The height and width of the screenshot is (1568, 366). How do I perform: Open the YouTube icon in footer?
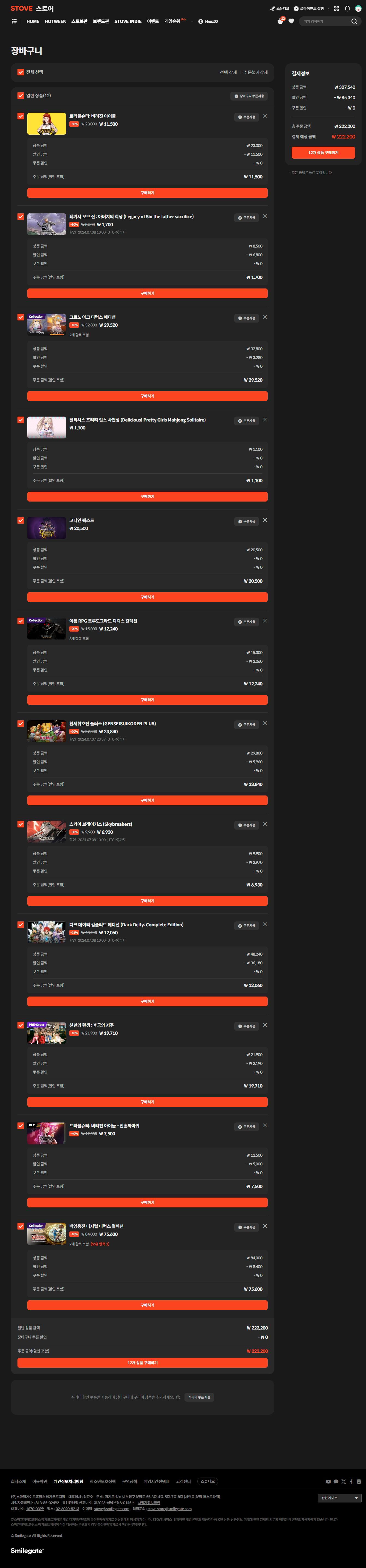pos(328,1482)
